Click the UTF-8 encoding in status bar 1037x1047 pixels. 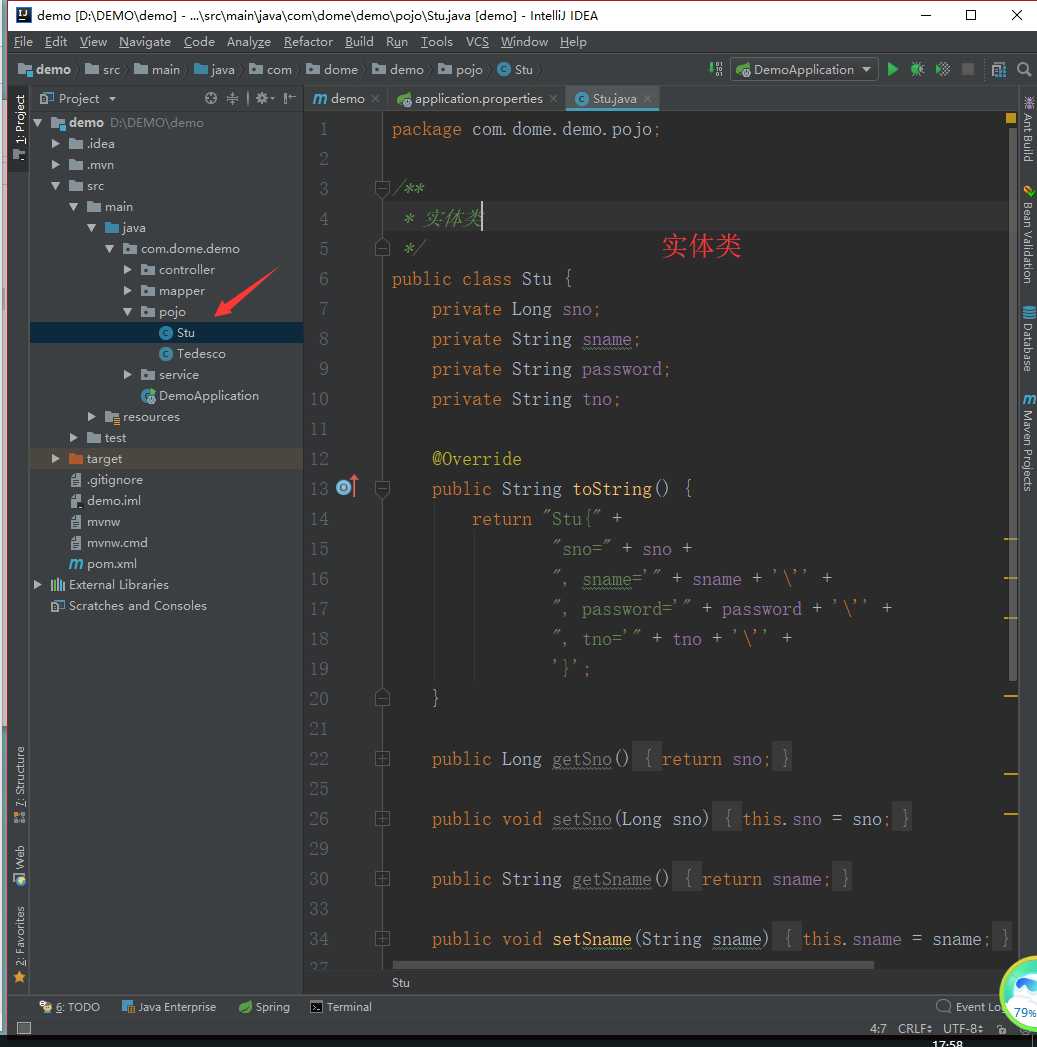(963, 1028)
